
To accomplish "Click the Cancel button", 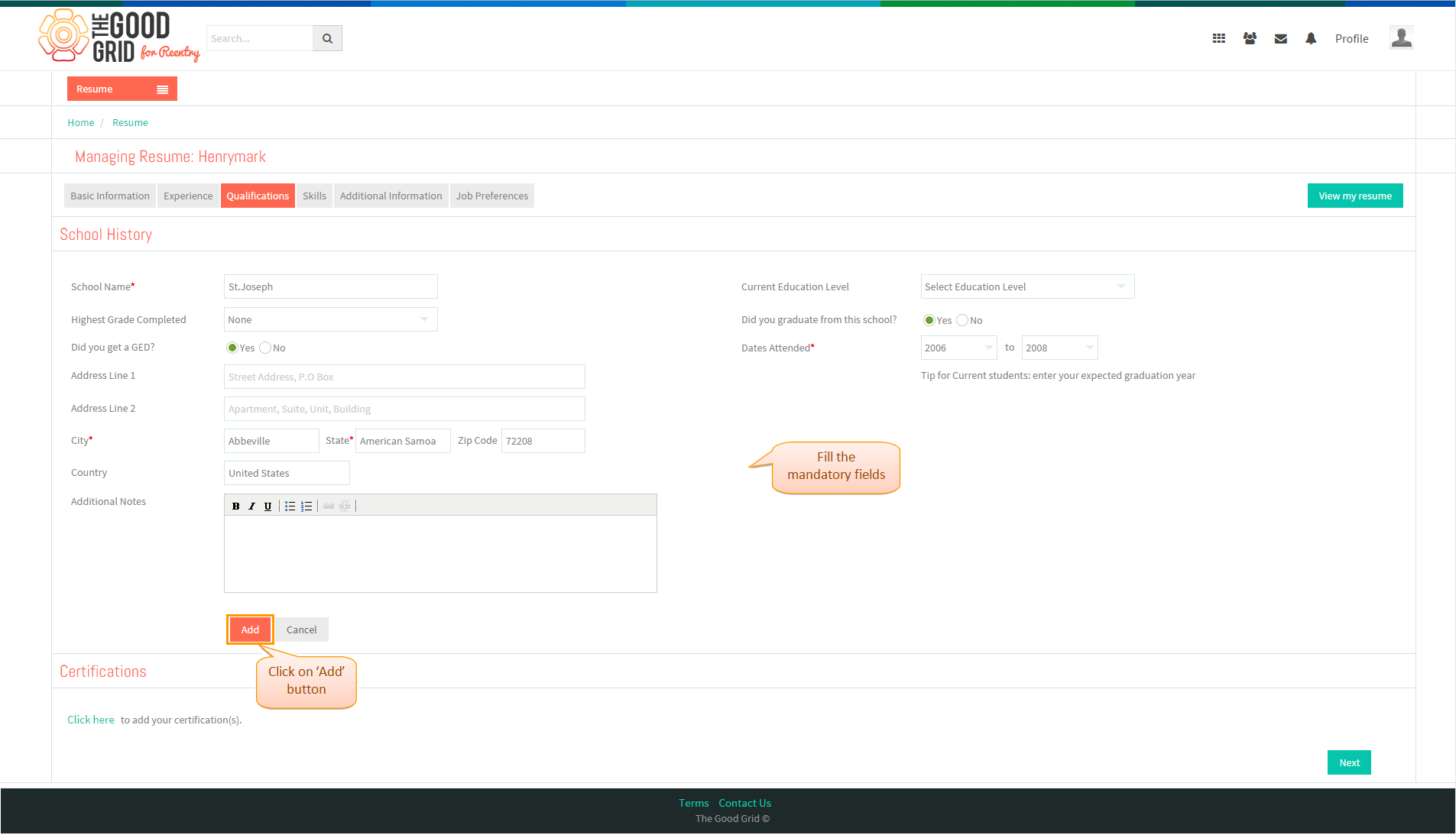I will (x=302, y=629).
